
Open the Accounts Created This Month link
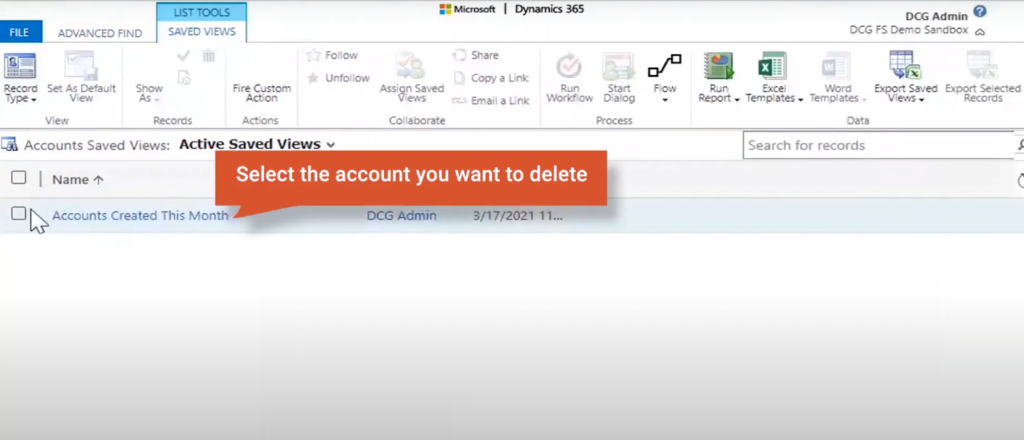[140, 215]
